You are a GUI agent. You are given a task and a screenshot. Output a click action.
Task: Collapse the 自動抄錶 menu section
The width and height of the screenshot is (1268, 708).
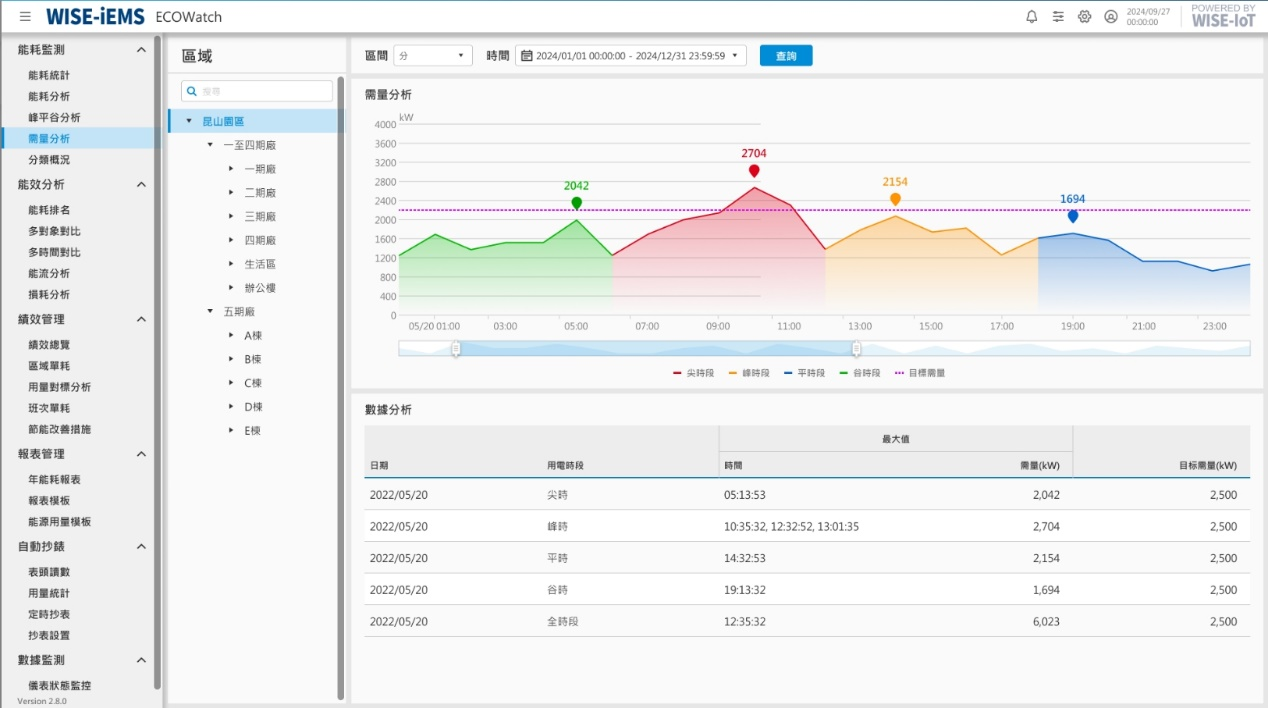click(x=141, y=546)
